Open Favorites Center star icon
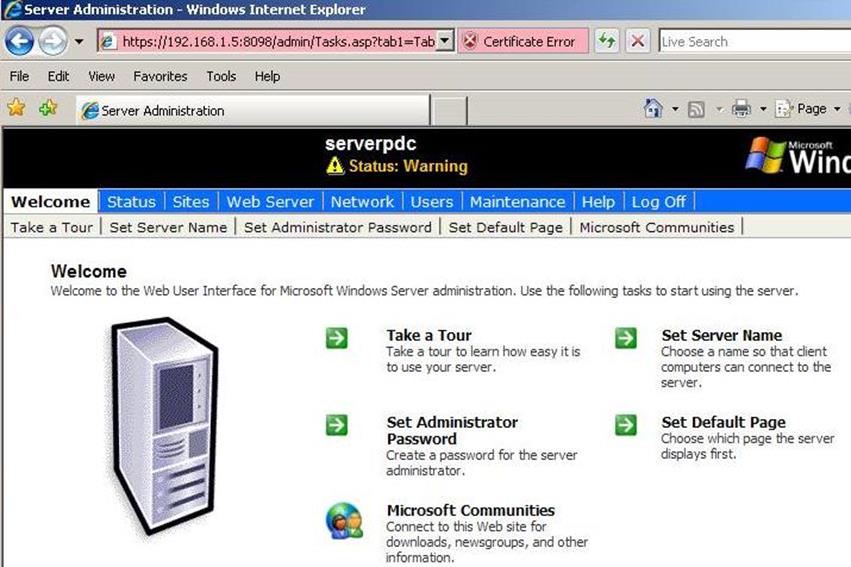This screenshot has height=567, width=851. coord(16,107)
